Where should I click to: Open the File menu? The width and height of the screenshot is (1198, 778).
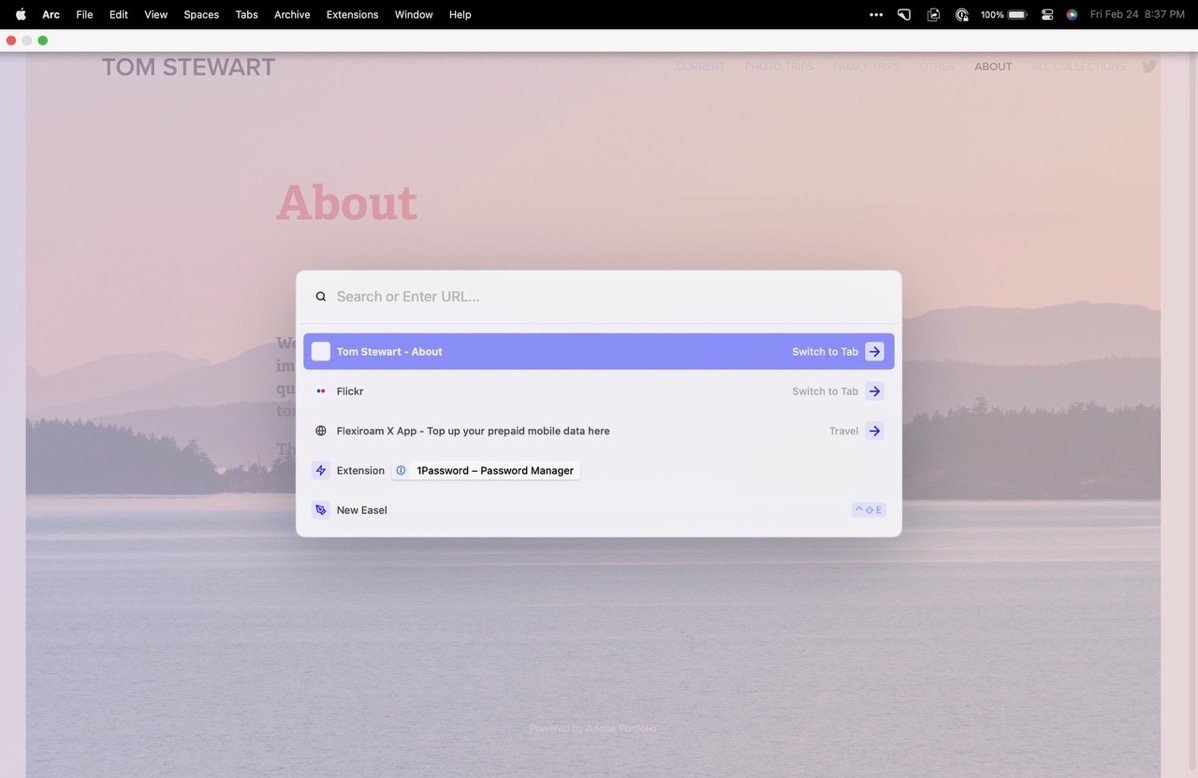(84, 15)
